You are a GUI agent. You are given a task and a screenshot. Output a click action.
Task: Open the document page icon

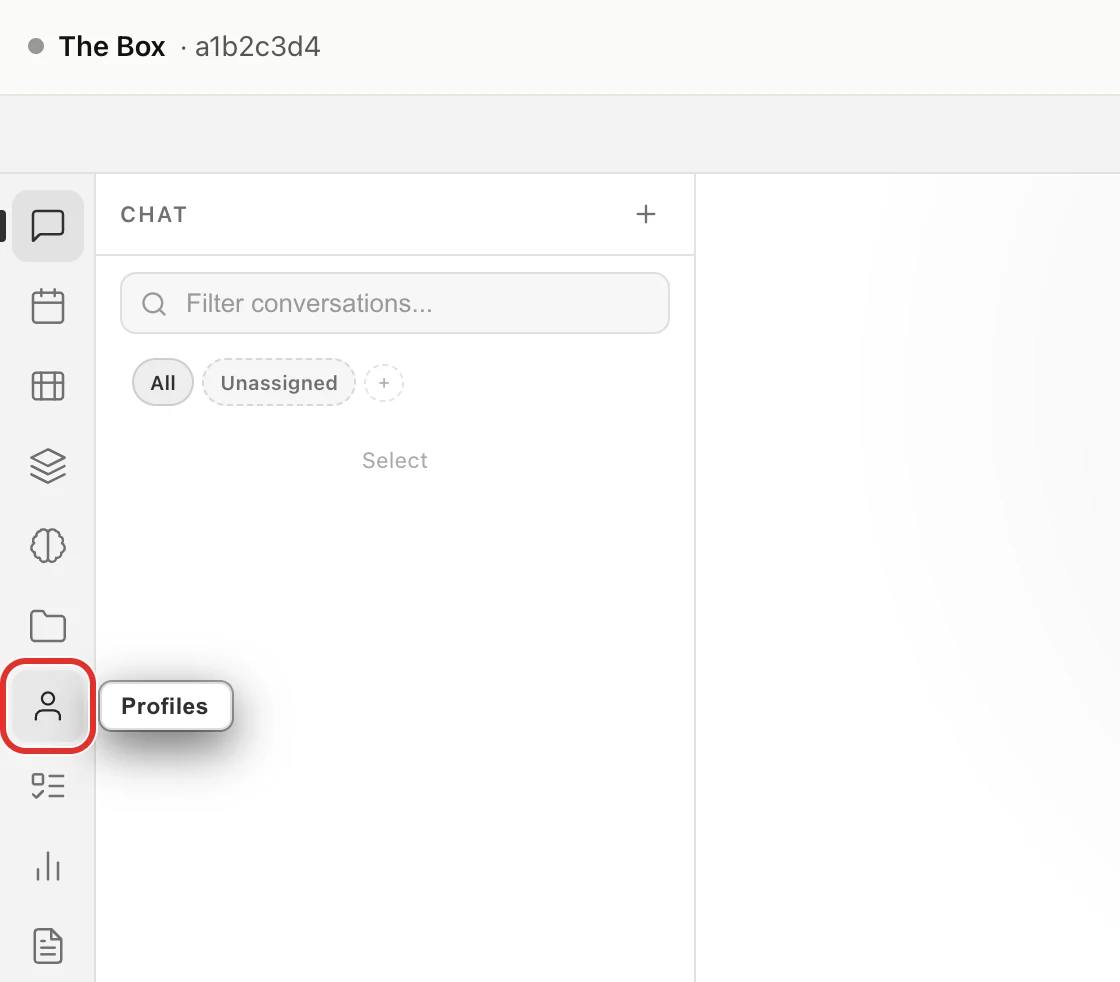click(48, 946)
